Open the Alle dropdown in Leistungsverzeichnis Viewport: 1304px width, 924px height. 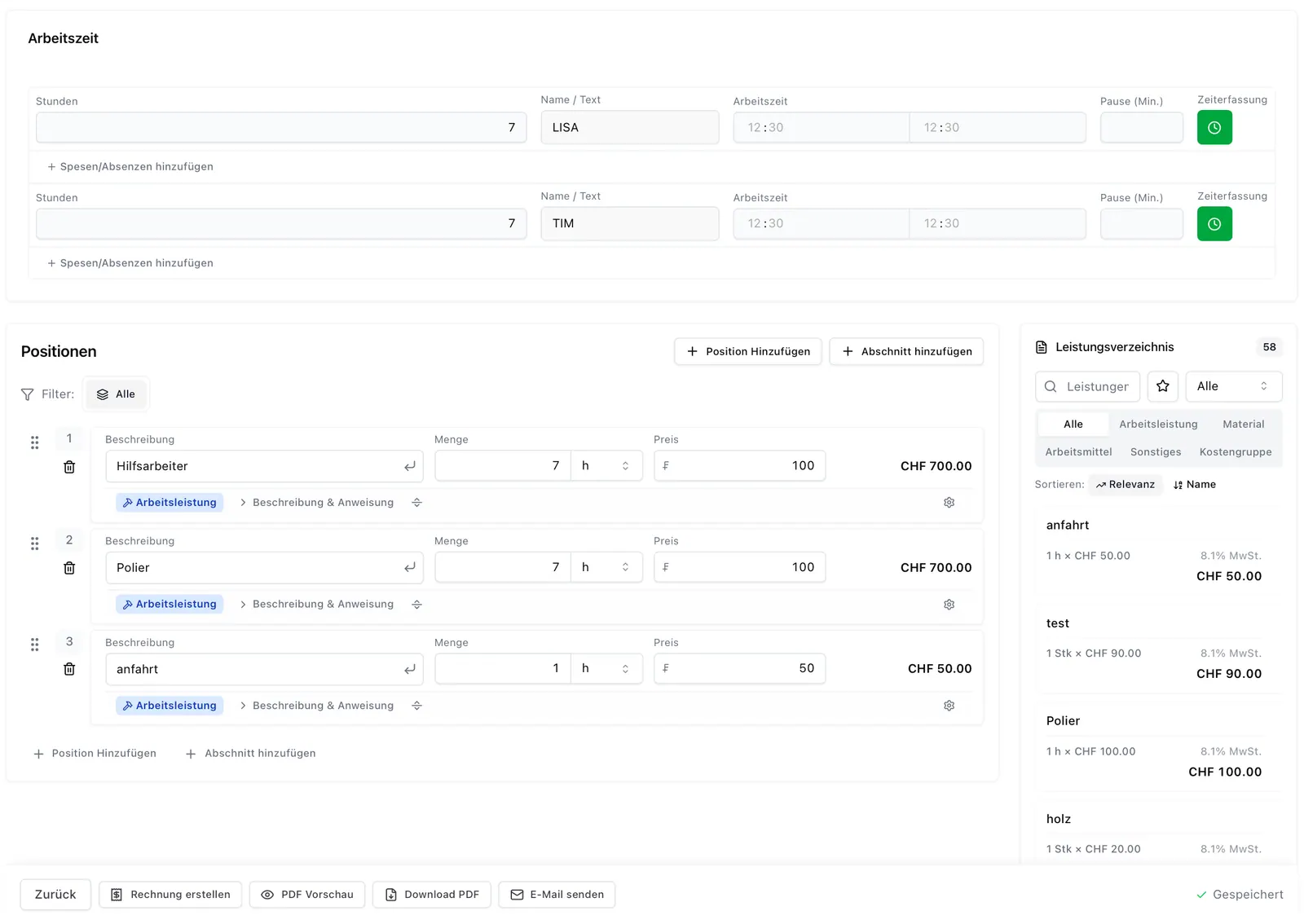(x=1234, y=386)
